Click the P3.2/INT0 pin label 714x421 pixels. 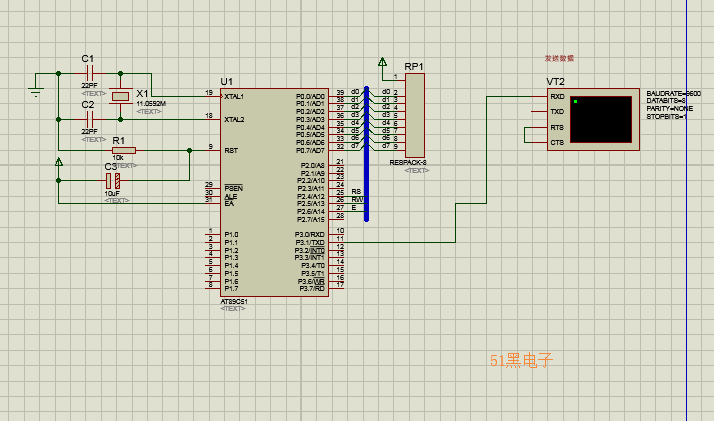[310, 250]
